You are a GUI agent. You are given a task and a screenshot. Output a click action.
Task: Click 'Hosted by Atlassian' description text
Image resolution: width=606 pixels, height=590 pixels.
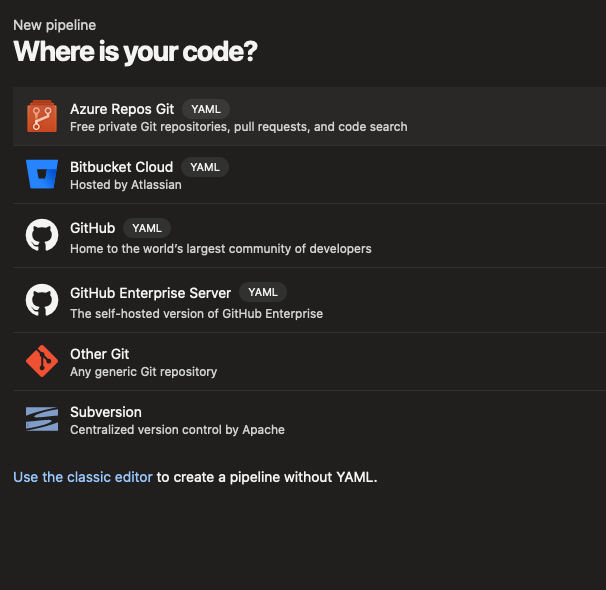point(125,185)
